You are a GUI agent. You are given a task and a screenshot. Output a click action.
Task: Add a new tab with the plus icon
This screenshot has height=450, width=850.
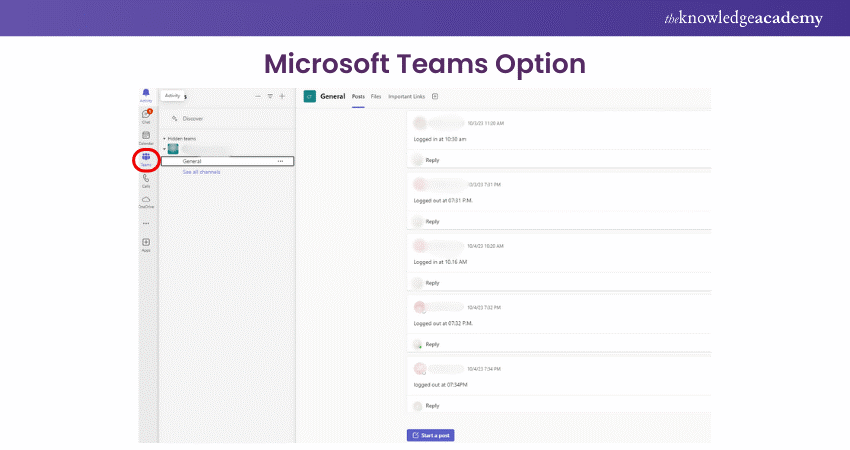coord(435,97)
